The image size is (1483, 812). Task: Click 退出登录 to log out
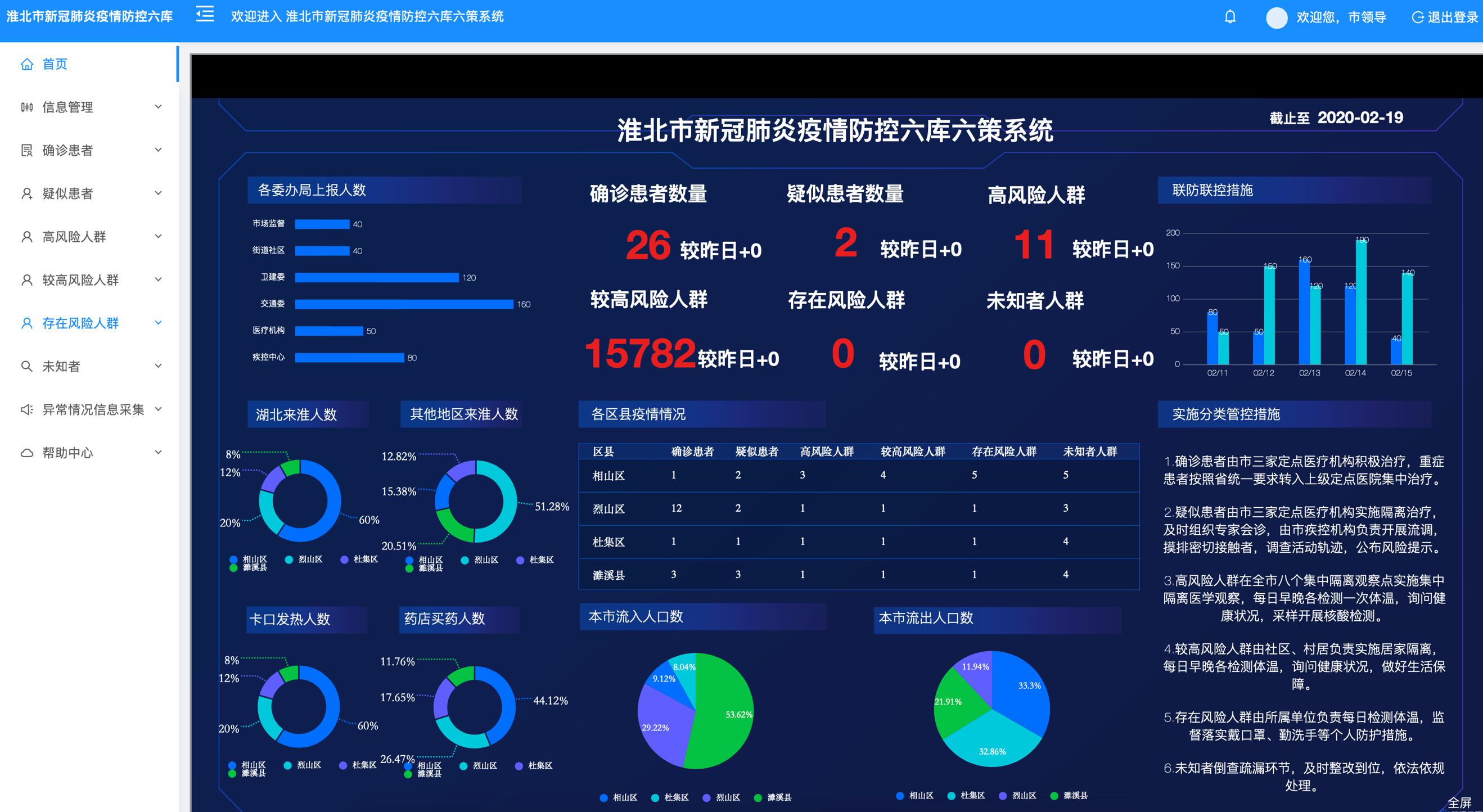pyautogui.click(x=1445, y=17)
